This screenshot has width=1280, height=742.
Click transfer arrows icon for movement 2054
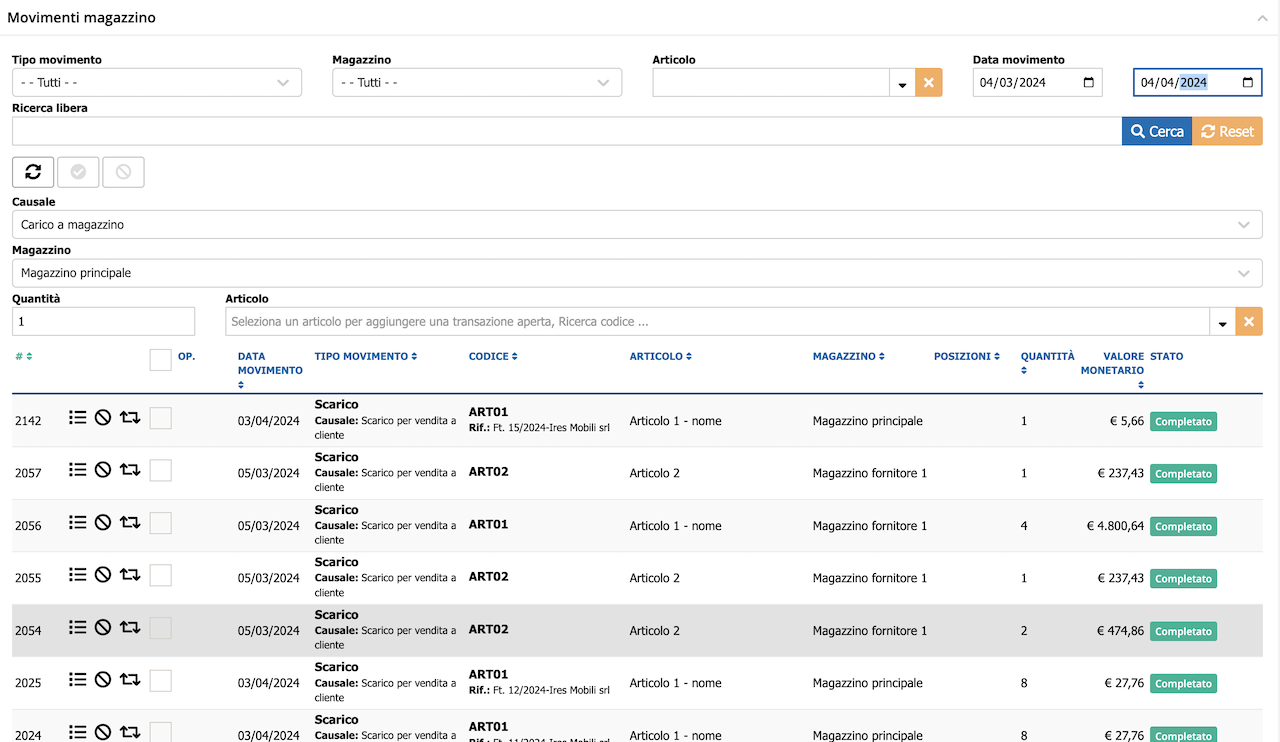pyautogui.click(x=130, y=627)
